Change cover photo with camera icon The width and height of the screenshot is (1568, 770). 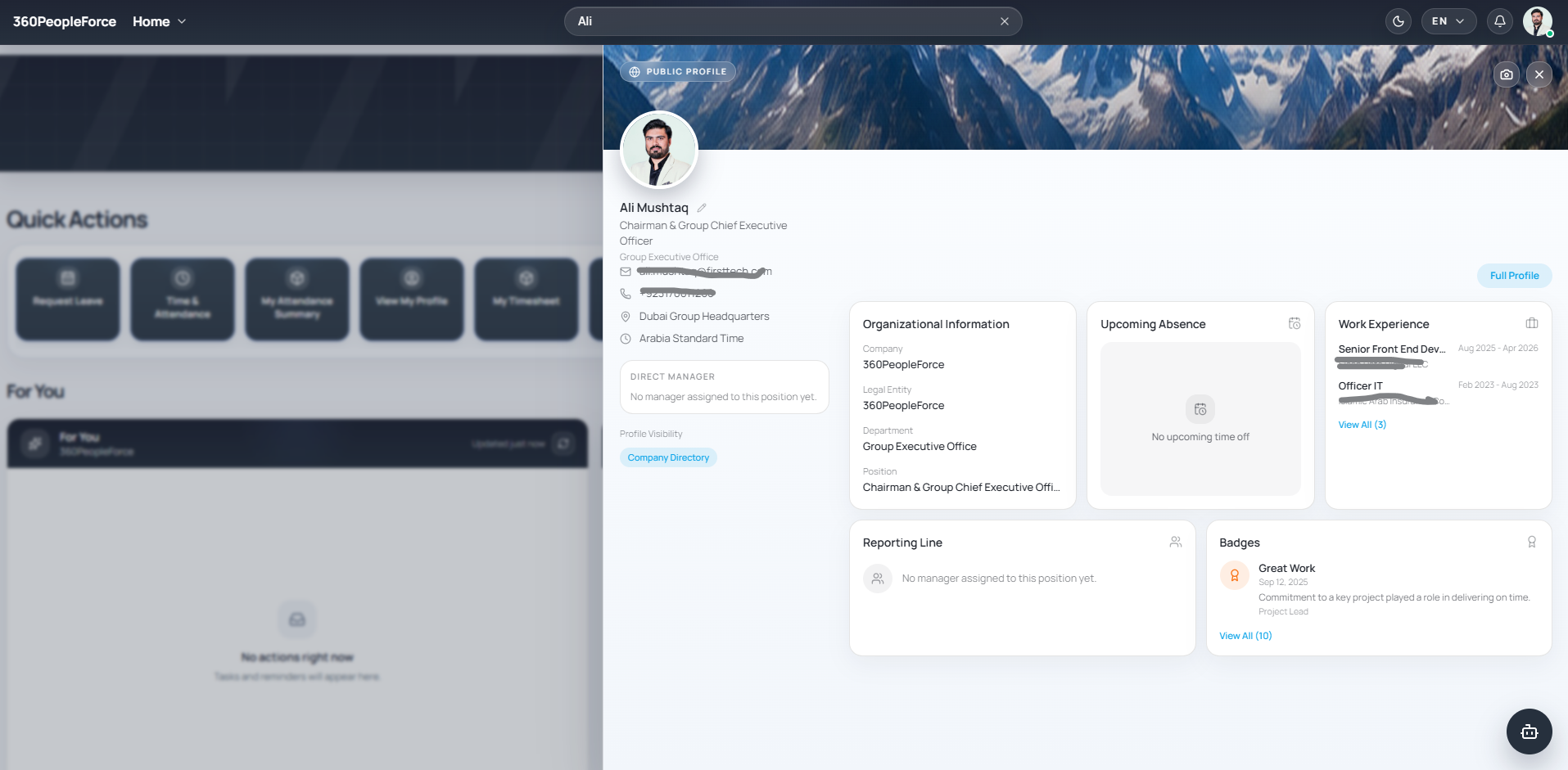point(1507,74)
